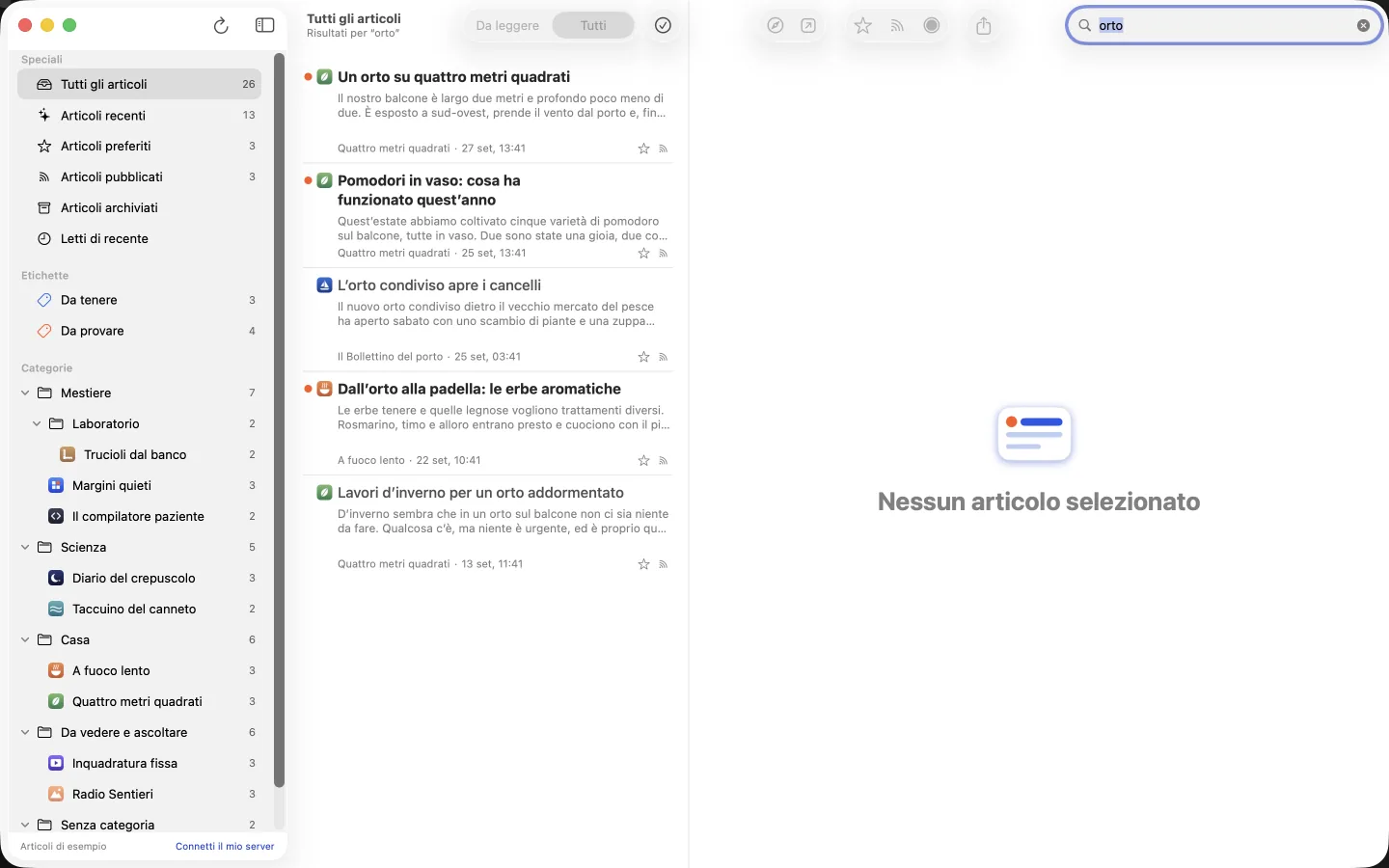This screenshot has height=868, width=1389.
Task: Switch to the "Da leggere" filter
Action: 507,26
